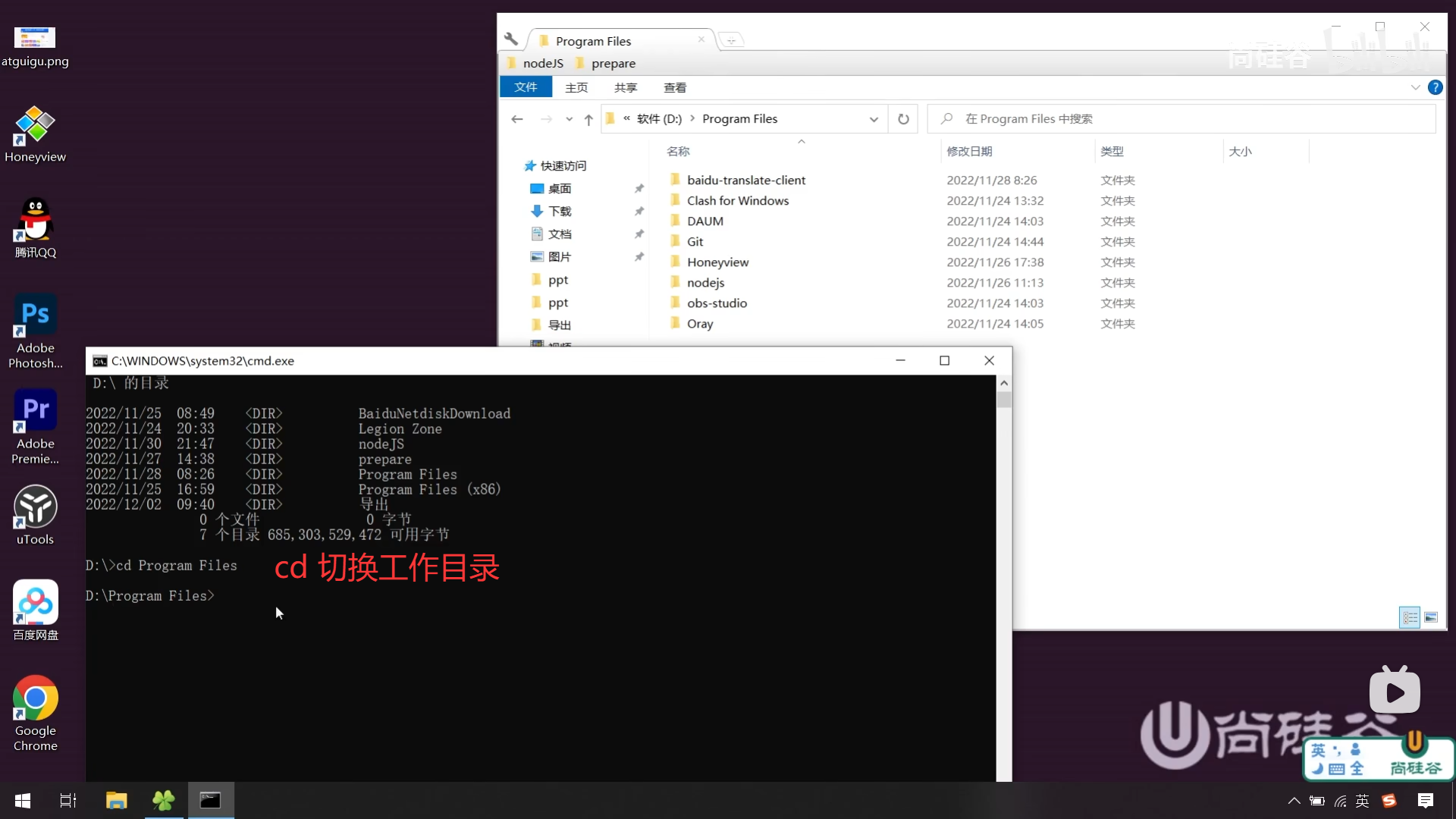
Task: Go up one folder level
Action: pos(588,119)
